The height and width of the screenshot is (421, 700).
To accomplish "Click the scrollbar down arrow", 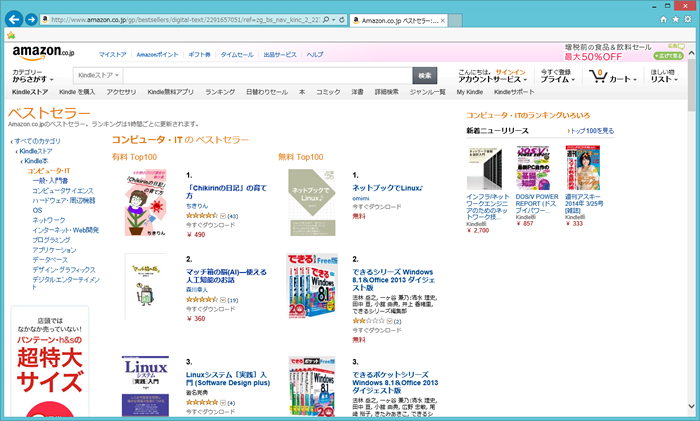I will (692, 407).
